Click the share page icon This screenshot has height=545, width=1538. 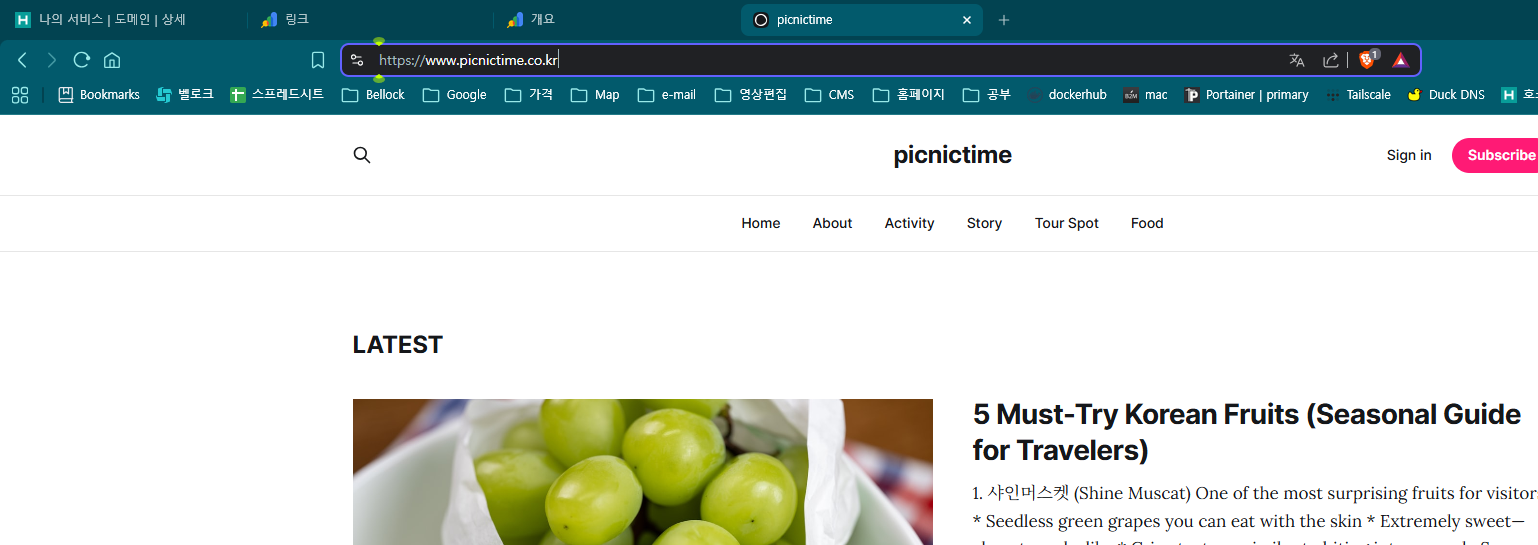click(x=1330, y=60)
